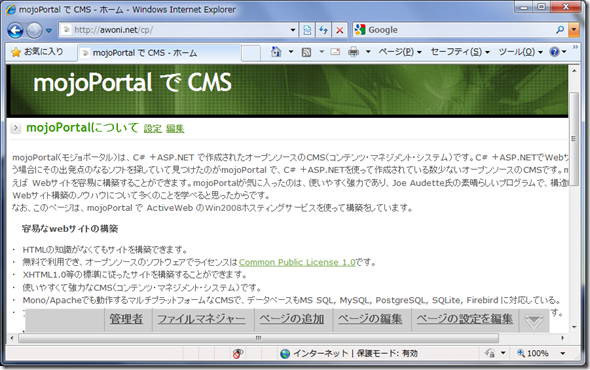Viewport: 590px width, 370px height.
Task: Click the mojoPortal で CMS banner title
Action: [x=132, y=83]
